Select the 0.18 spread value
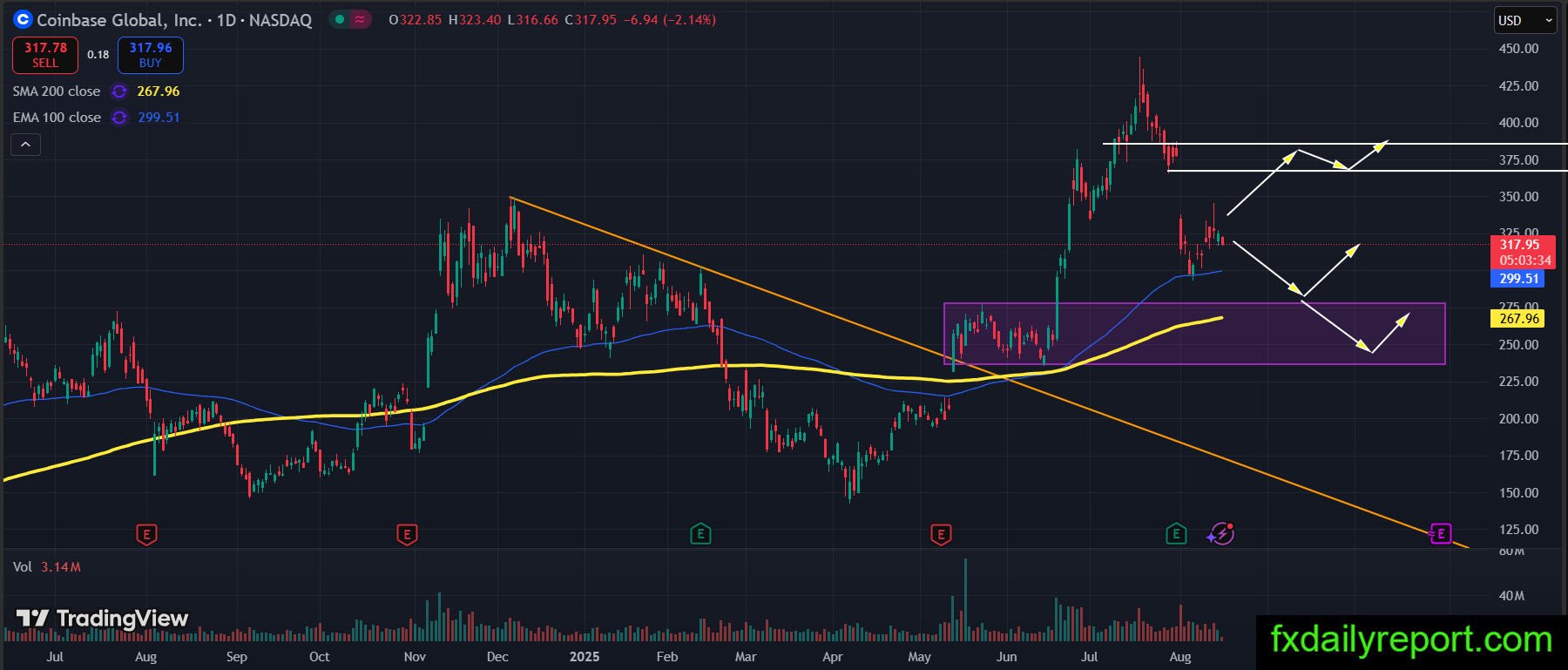 click(98, 55)
